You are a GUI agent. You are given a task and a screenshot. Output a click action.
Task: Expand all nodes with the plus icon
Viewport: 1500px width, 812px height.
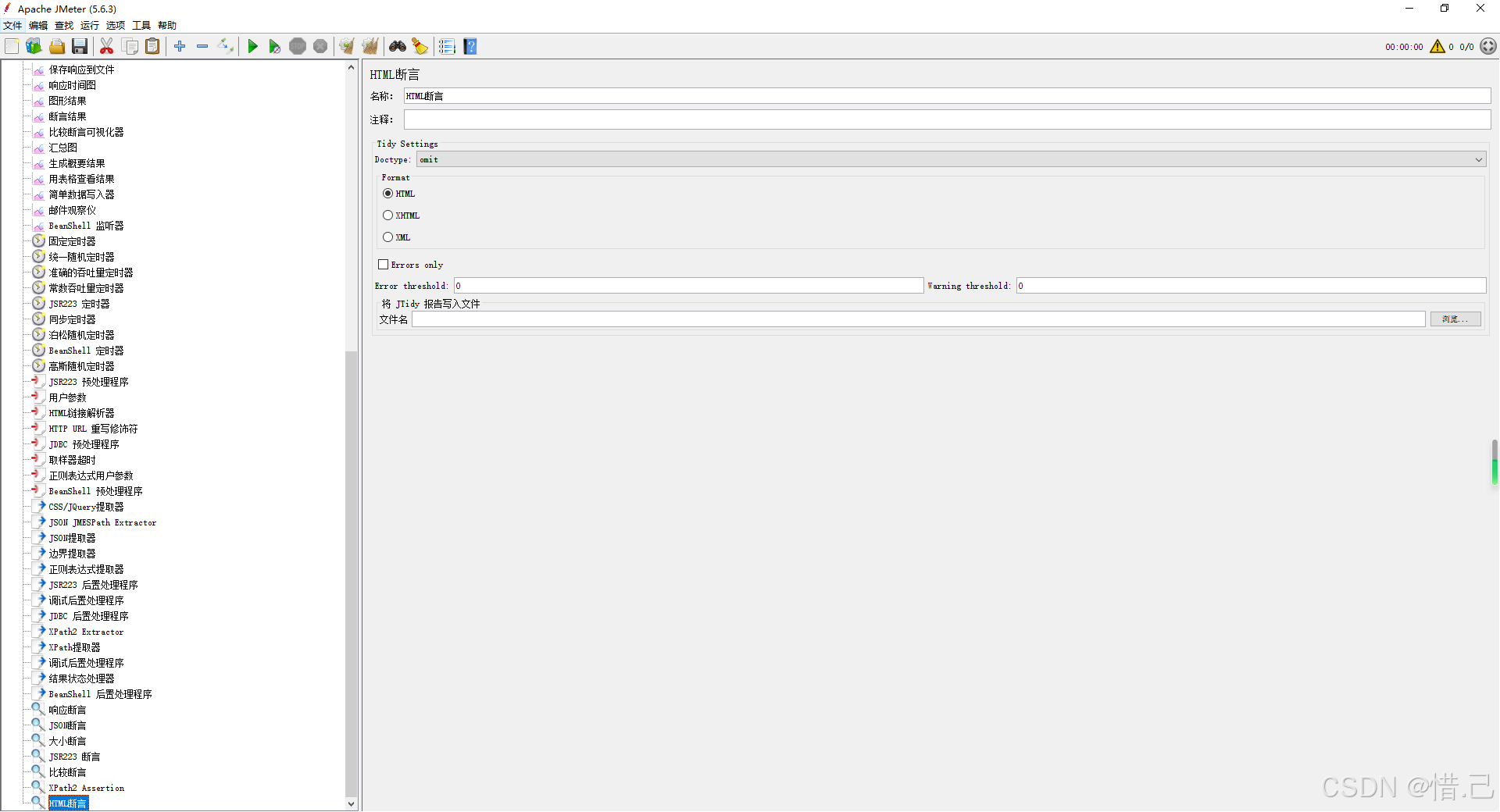tap(180, 47)
